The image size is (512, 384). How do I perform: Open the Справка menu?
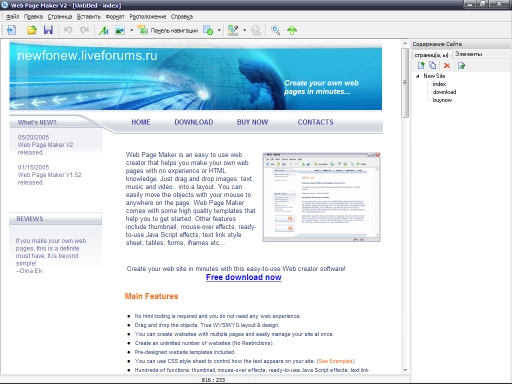(182, 16)
